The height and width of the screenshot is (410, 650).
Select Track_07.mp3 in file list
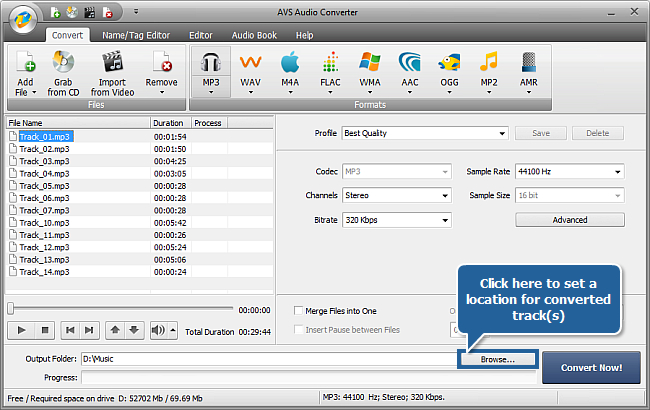(x=44, y=211)
